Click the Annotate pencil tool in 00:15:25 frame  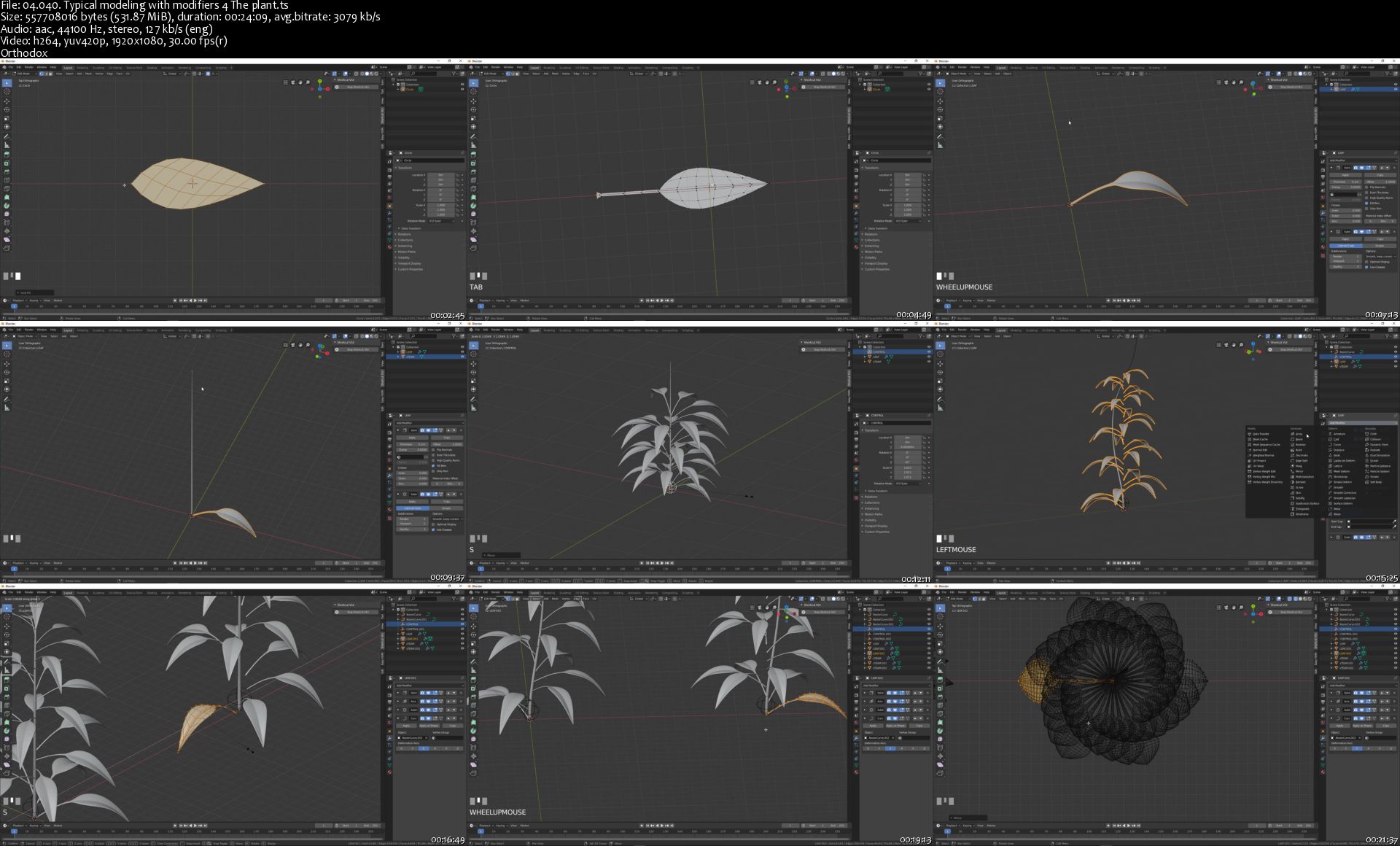940,399
